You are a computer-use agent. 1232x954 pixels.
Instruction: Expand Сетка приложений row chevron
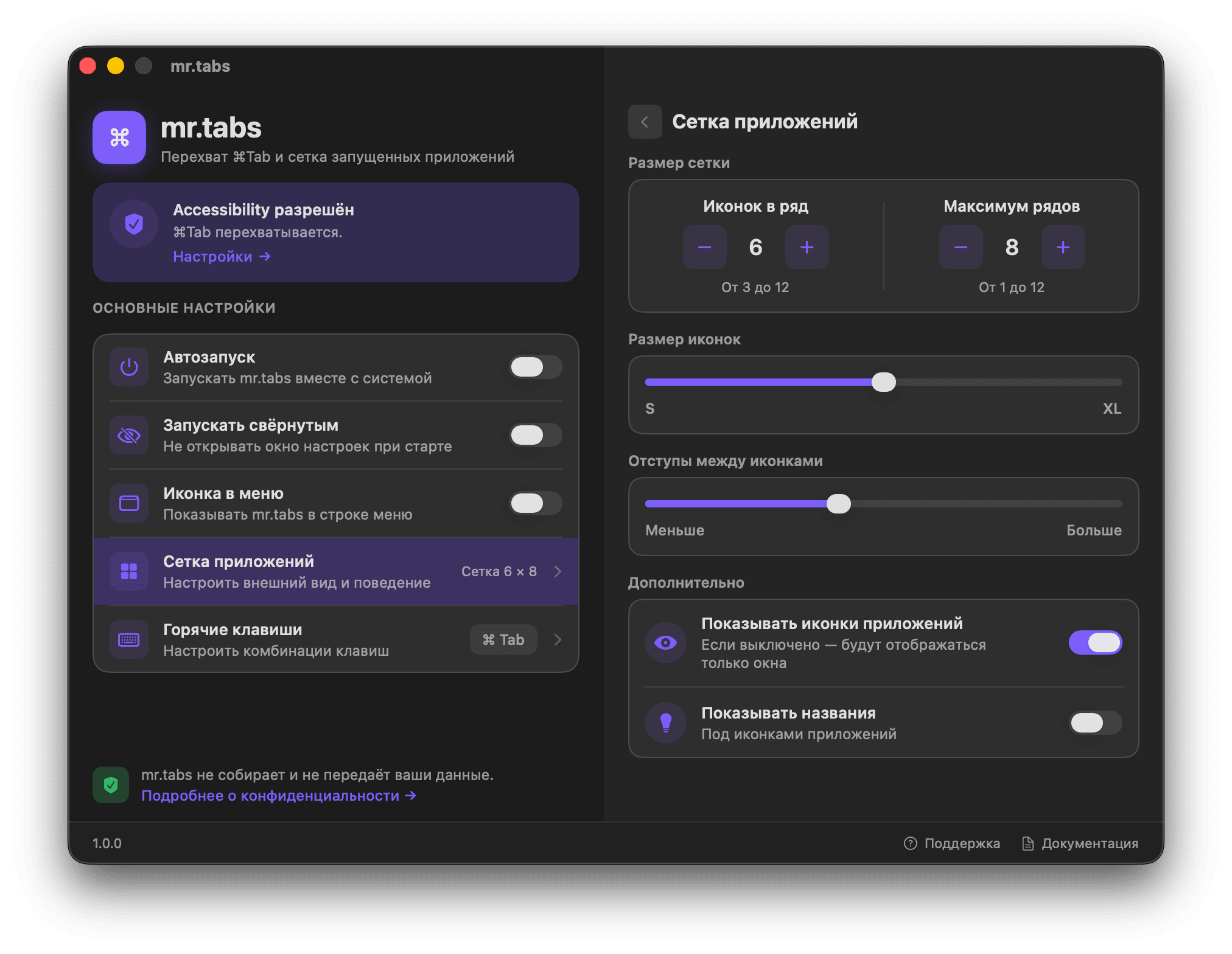tap(558, 571)
